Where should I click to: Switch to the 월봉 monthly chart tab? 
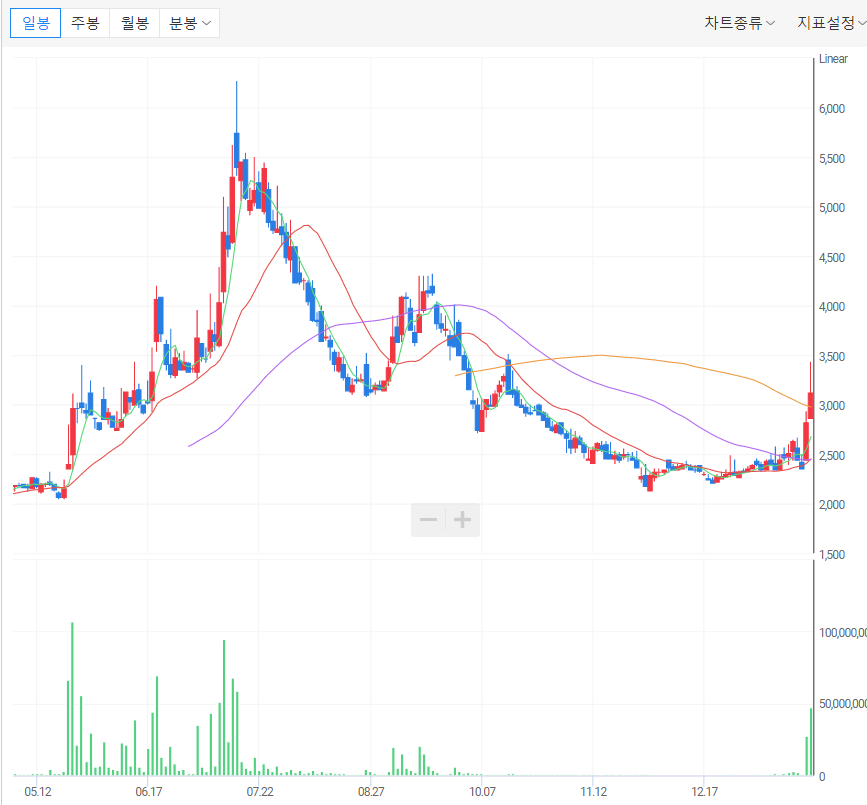click(135, 23)
